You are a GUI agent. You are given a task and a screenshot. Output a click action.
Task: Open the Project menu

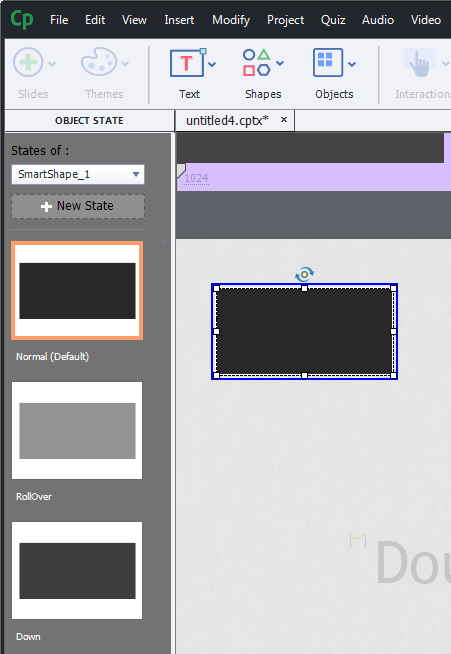coord(285,20)
